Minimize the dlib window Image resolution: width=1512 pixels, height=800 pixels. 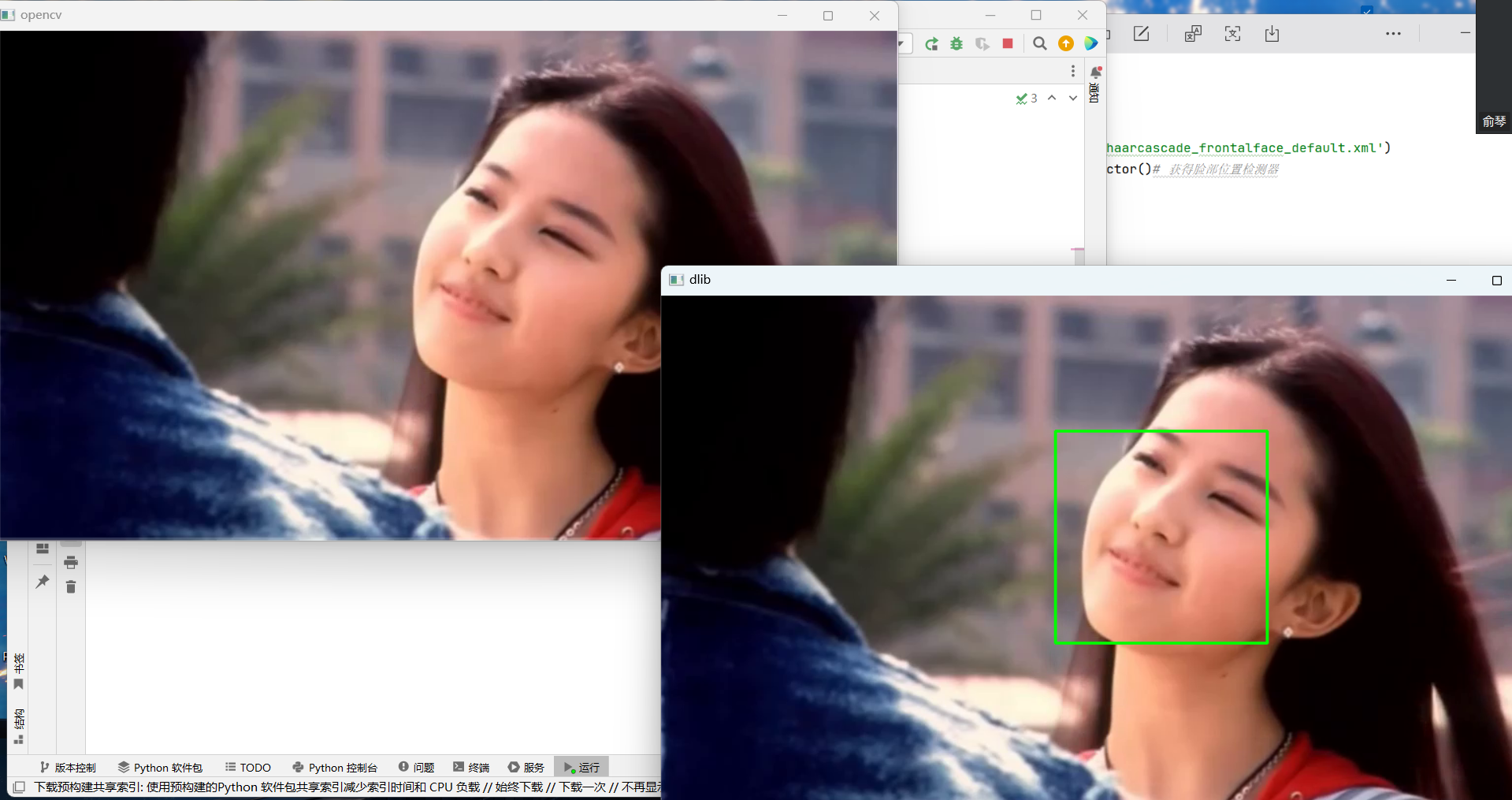[x=1451, y=280]
